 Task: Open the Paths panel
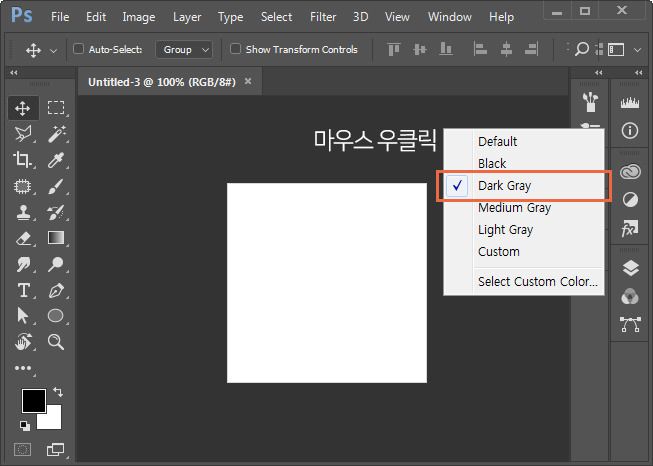[631, 324]
